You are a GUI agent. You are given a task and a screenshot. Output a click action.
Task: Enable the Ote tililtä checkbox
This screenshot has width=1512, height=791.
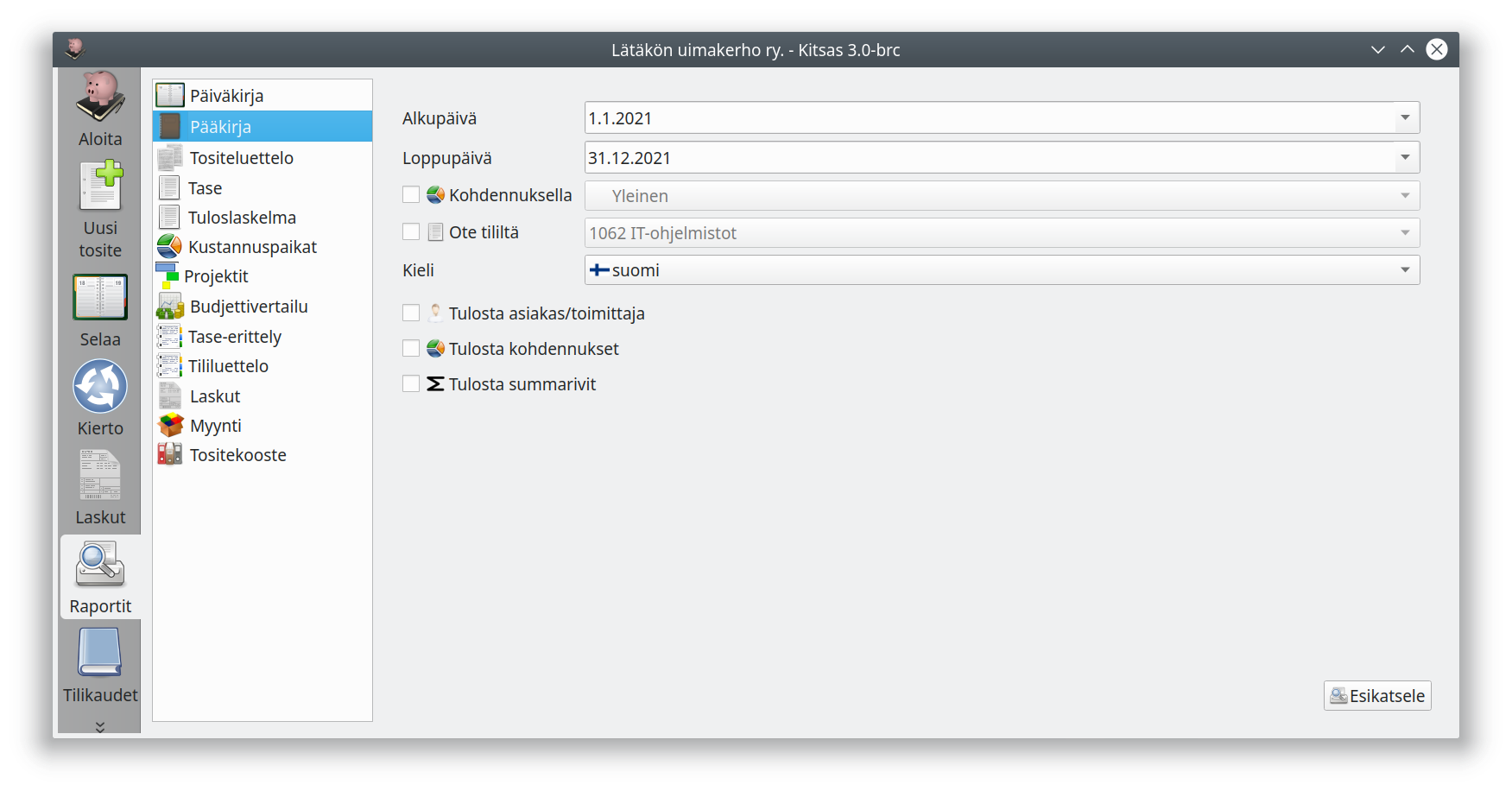pos(411,231)
